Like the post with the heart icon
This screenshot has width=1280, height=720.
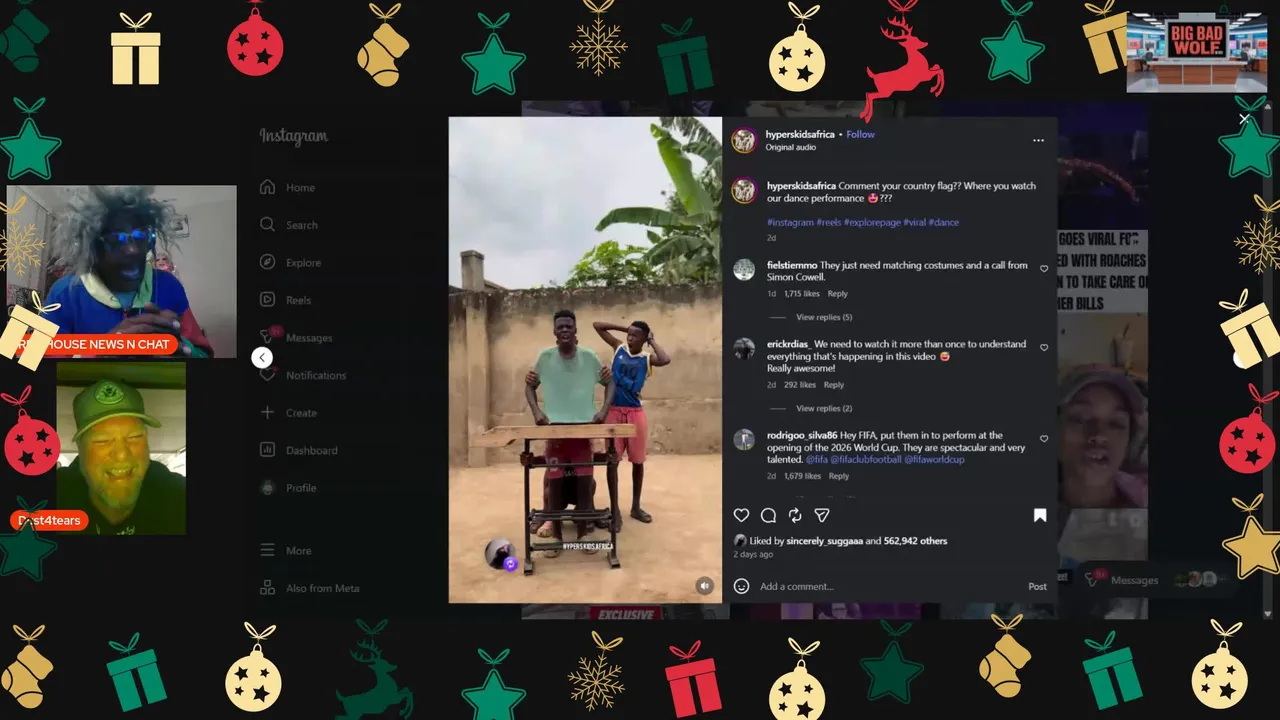[x=741, y=515]
